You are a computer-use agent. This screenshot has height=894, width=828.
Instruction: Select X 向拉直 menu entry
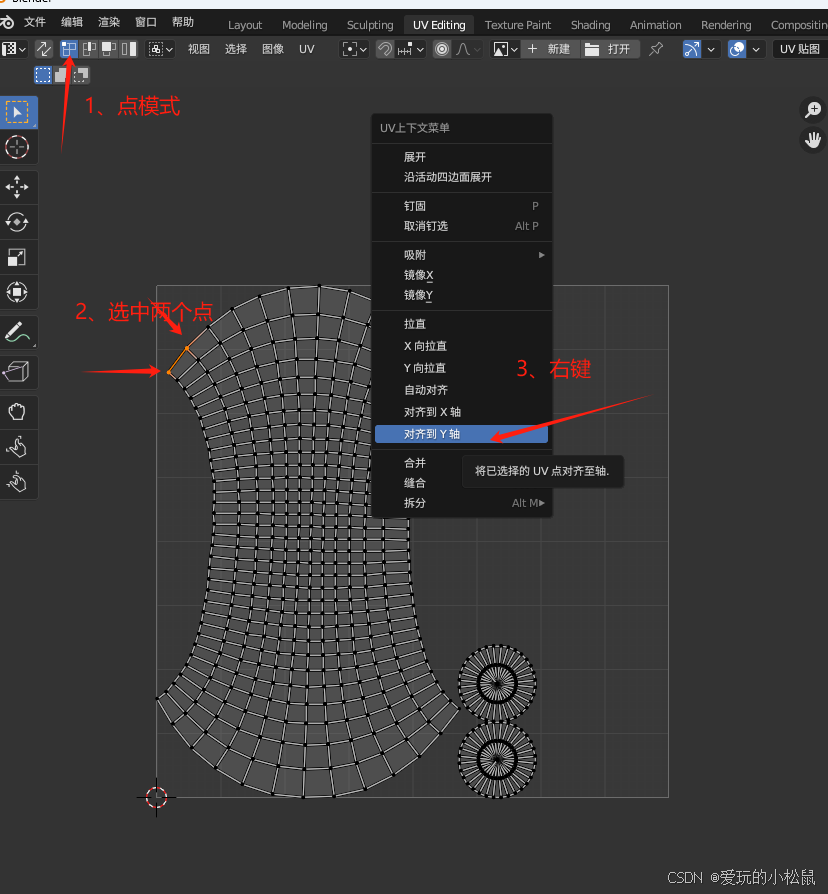(461, 346)
